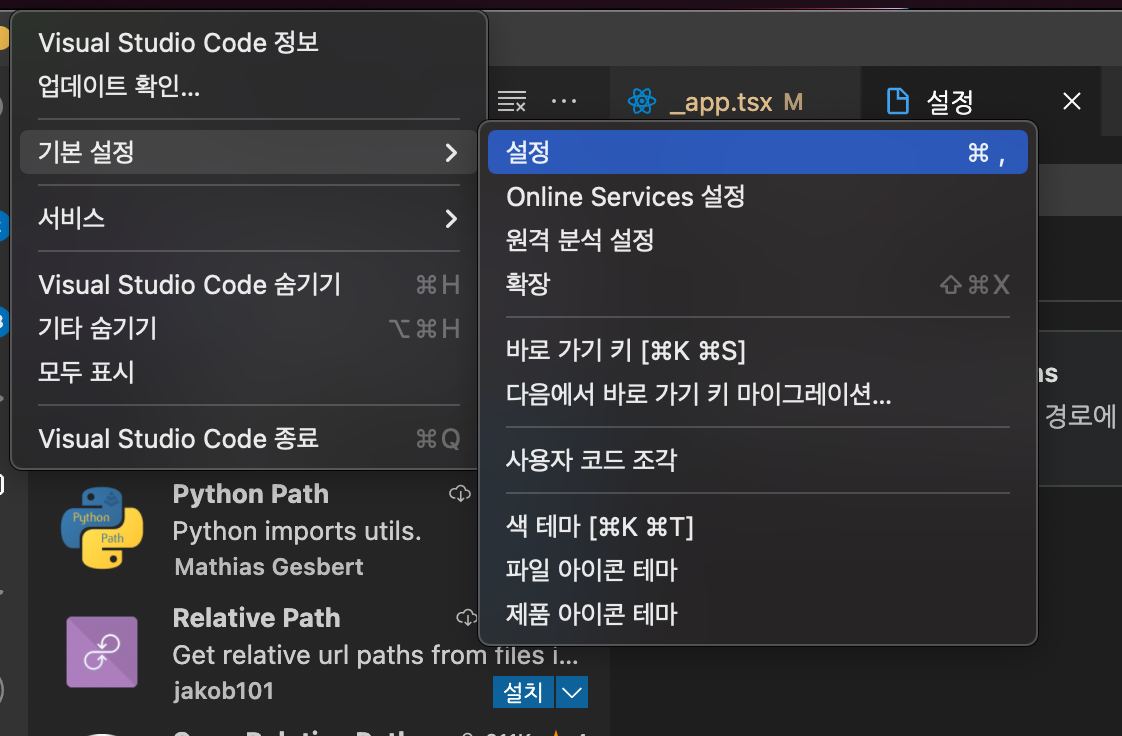Select '원격 분석 설정' entry
Screen dimensions: 1122x736
click(x=758, y=240)
